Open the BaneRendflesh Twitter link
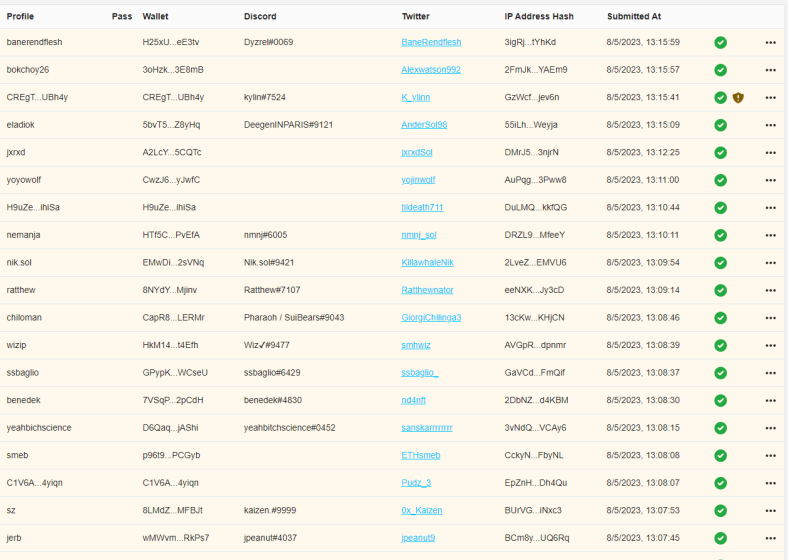 431,42
